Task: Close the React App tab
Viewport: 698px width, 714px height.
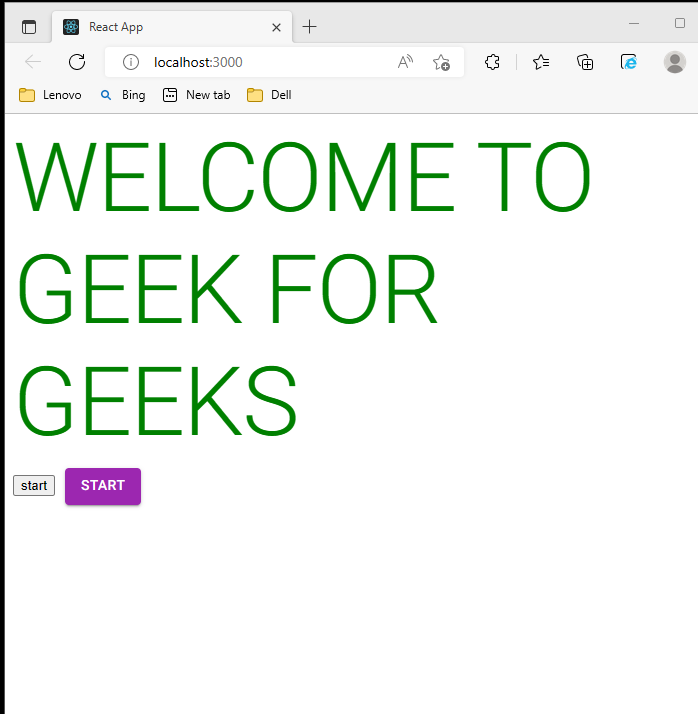Action: pyautogui.click(x=275, y=27)
